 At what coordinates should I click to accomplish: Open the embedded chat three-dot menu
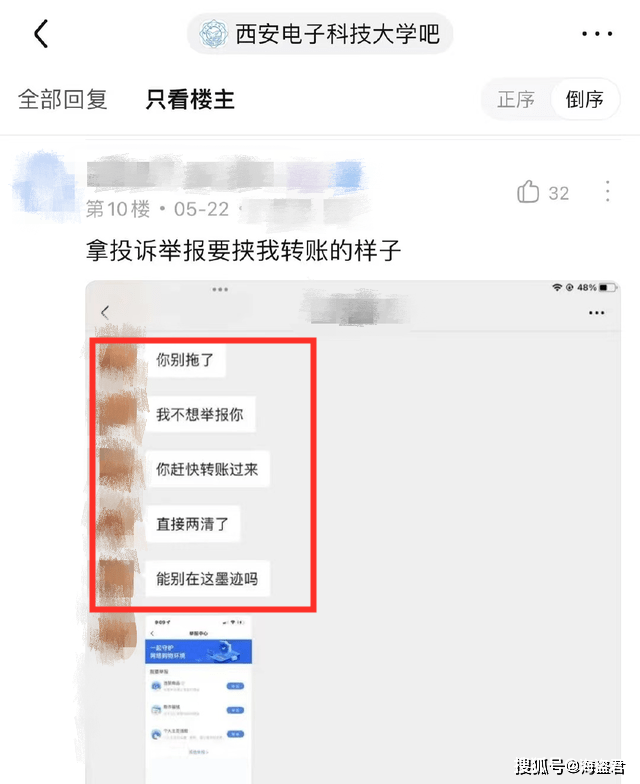click(x=596, y=313)
